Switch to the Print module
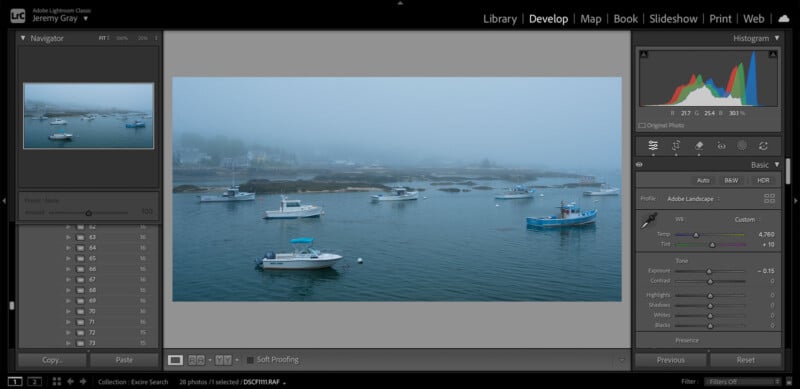Viewport: 800px width, 389px height. [720, 19]
